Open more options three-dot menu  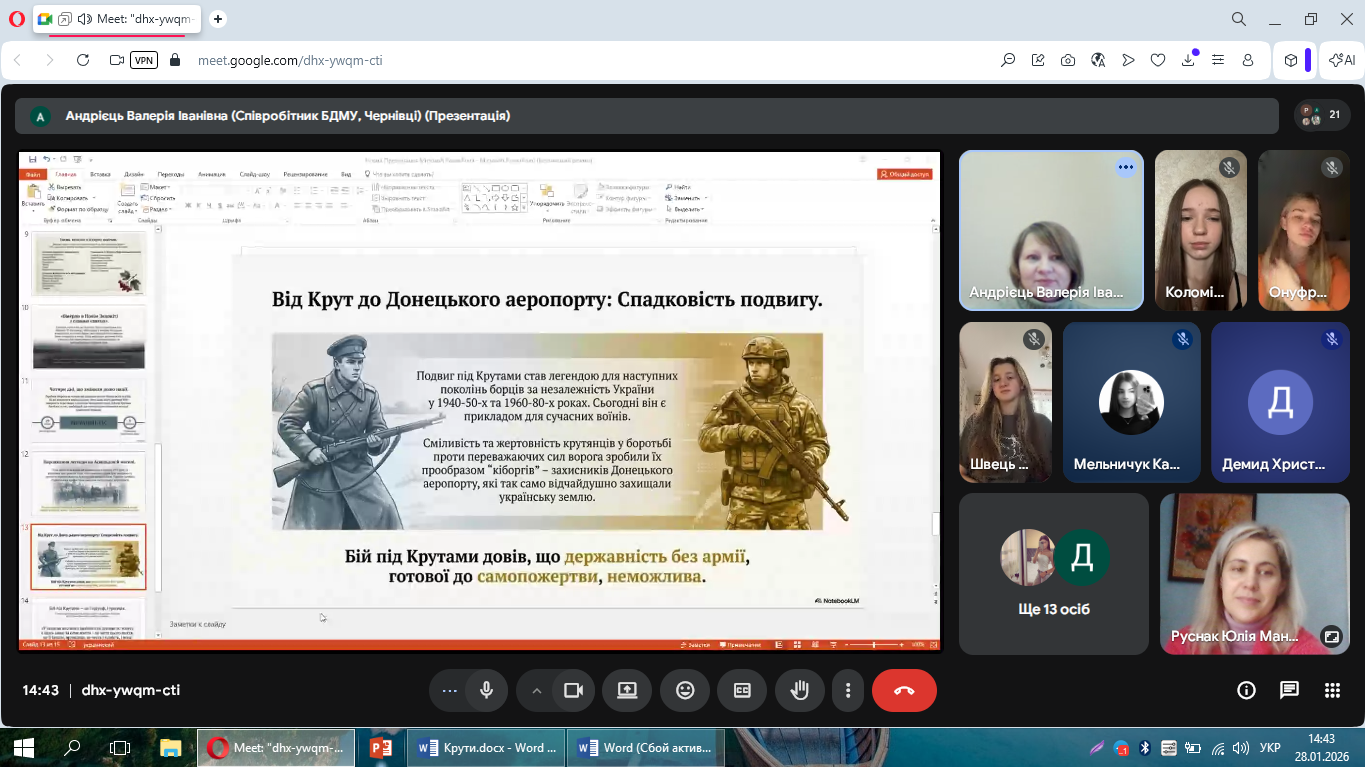(848, 690)
